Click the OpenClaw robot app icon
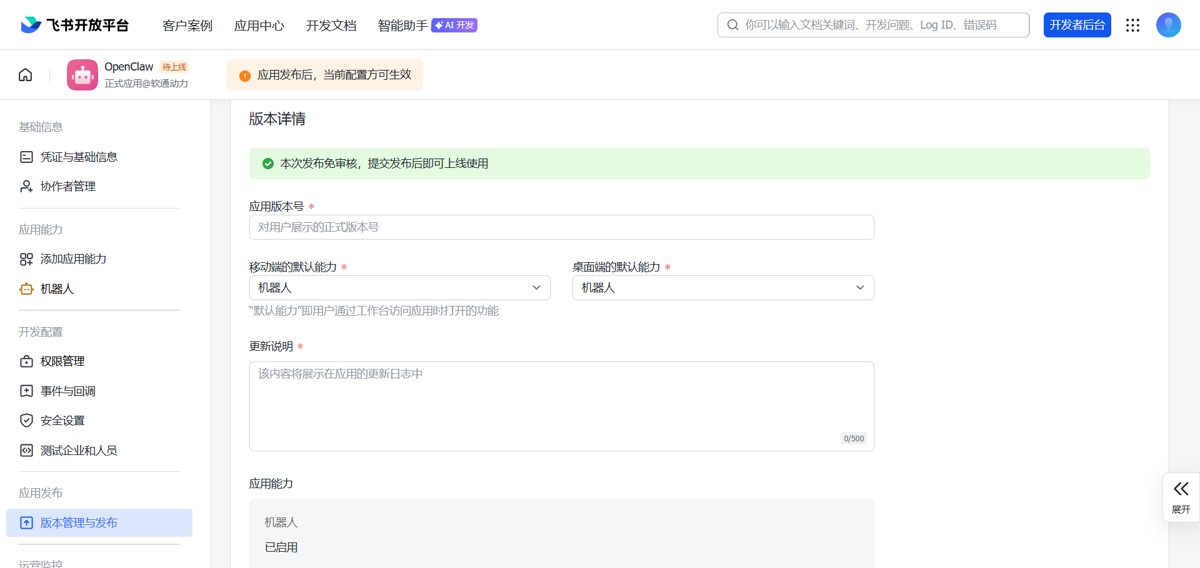1200x568 pixels. 82,75
